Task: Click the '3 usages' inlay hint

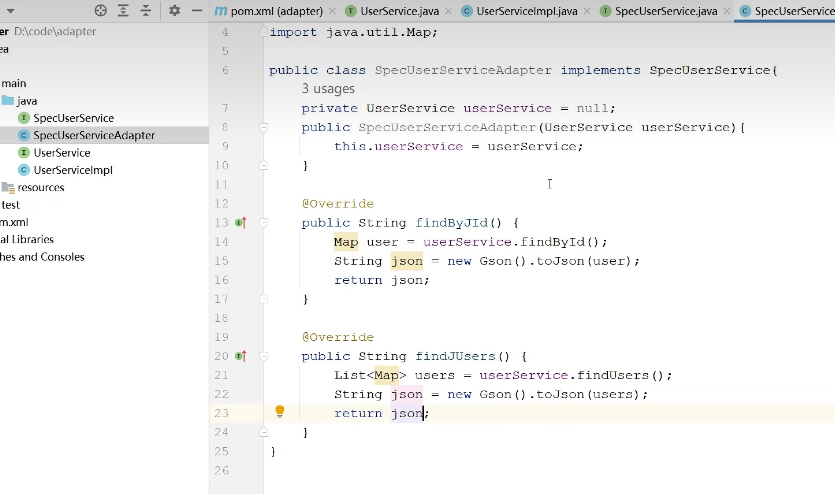Action: pyautogui.click(x=328, y=89)
